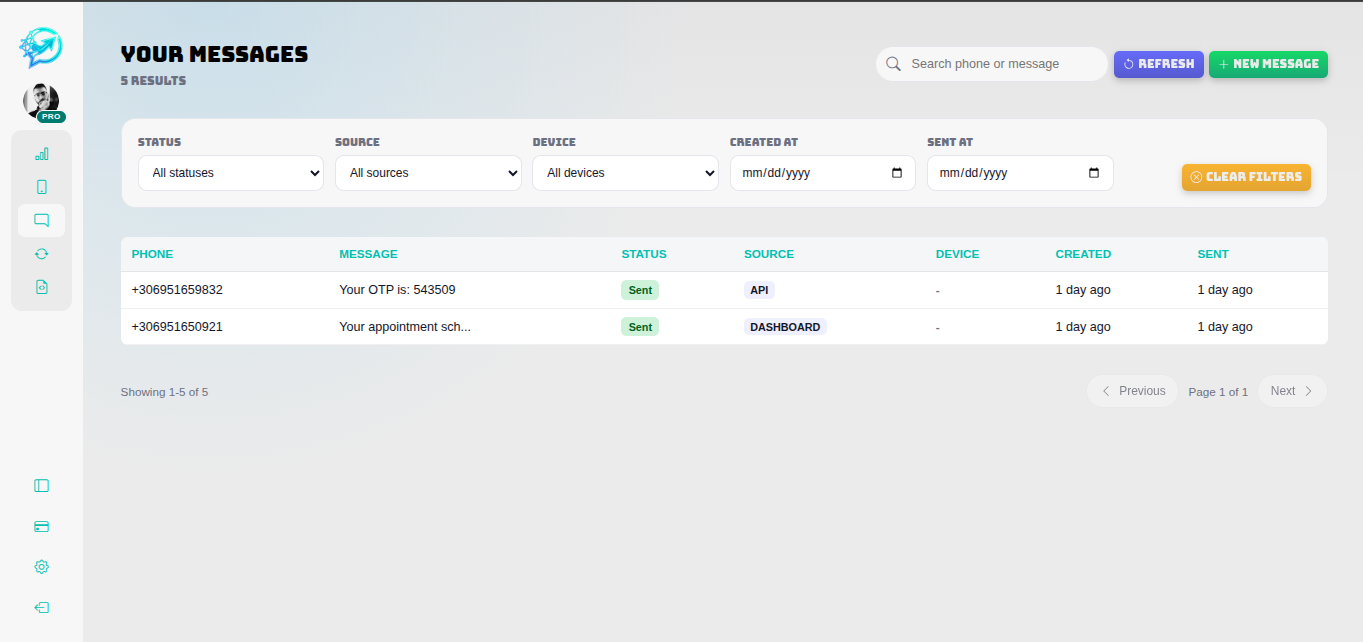Go to Previous page
The width and height of the screenshot is (1363, 642).
[x=1133, y=391]
